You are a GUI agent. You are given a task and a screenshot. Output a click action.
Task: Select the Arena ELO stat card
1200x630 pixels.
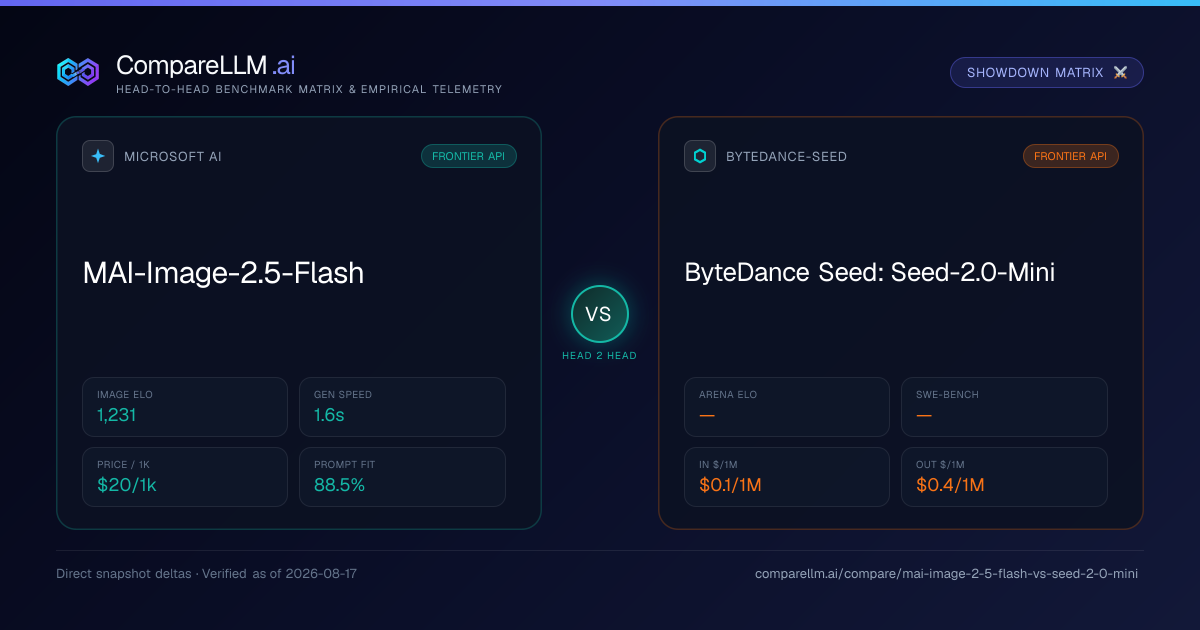[787, 407]
